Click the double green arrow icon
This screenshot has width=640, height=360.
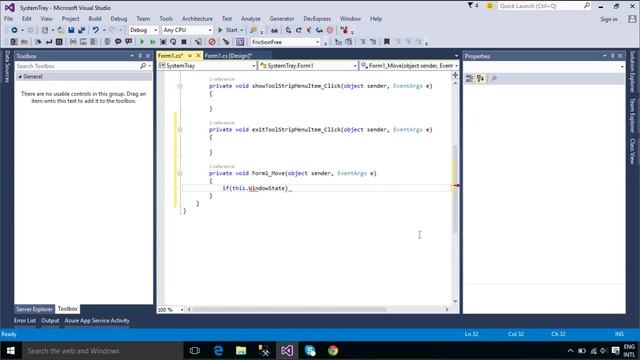coord(152,42)
